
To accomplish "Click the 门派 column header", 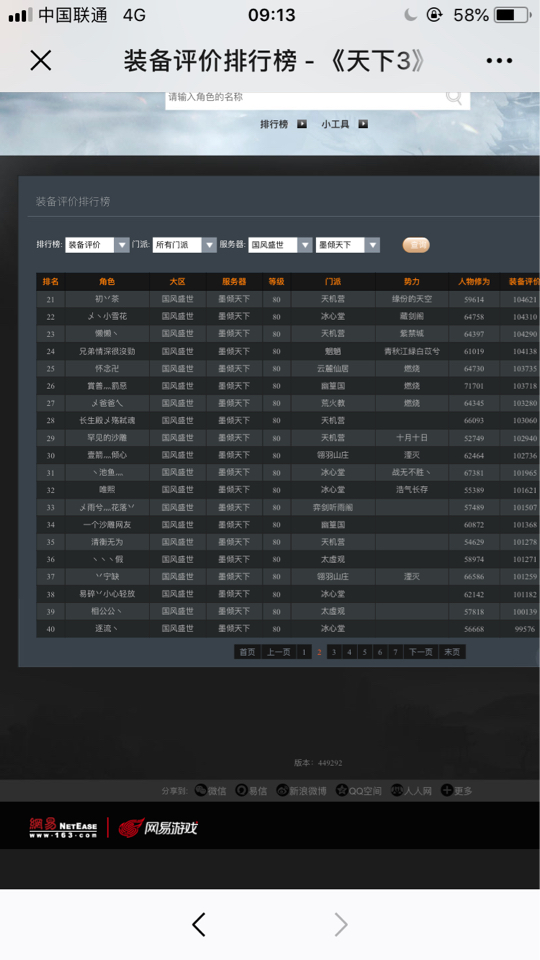I will click(333, 282).
